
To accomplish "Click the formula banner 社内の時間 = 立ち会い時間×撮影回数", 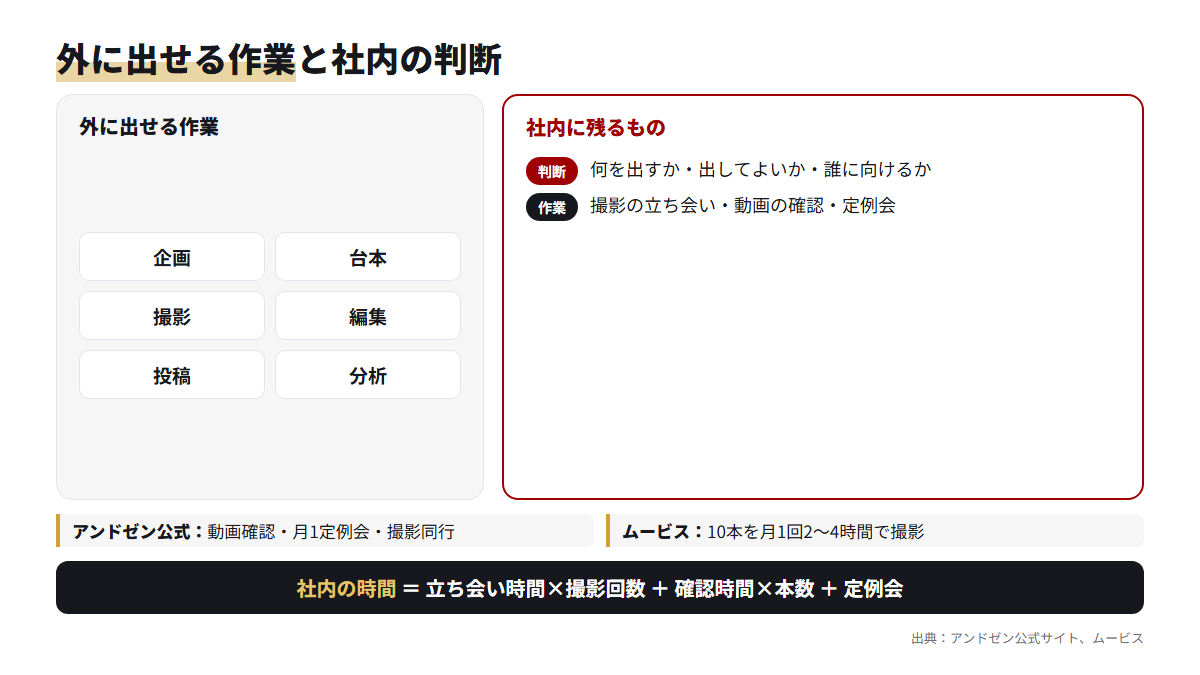I will (600, 588).
